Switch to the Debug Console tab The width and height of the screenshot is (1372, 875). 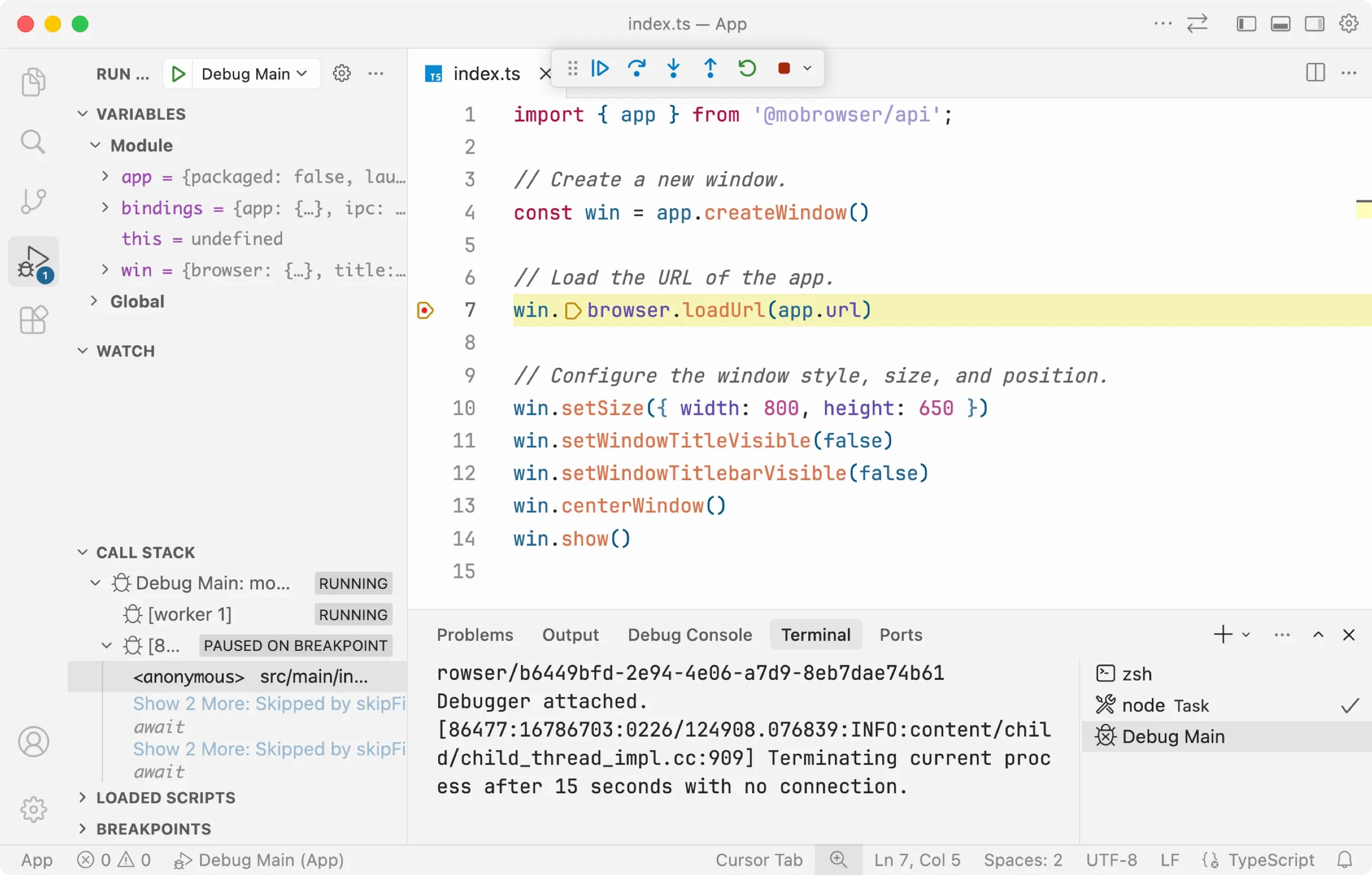(x=690, y=634)
